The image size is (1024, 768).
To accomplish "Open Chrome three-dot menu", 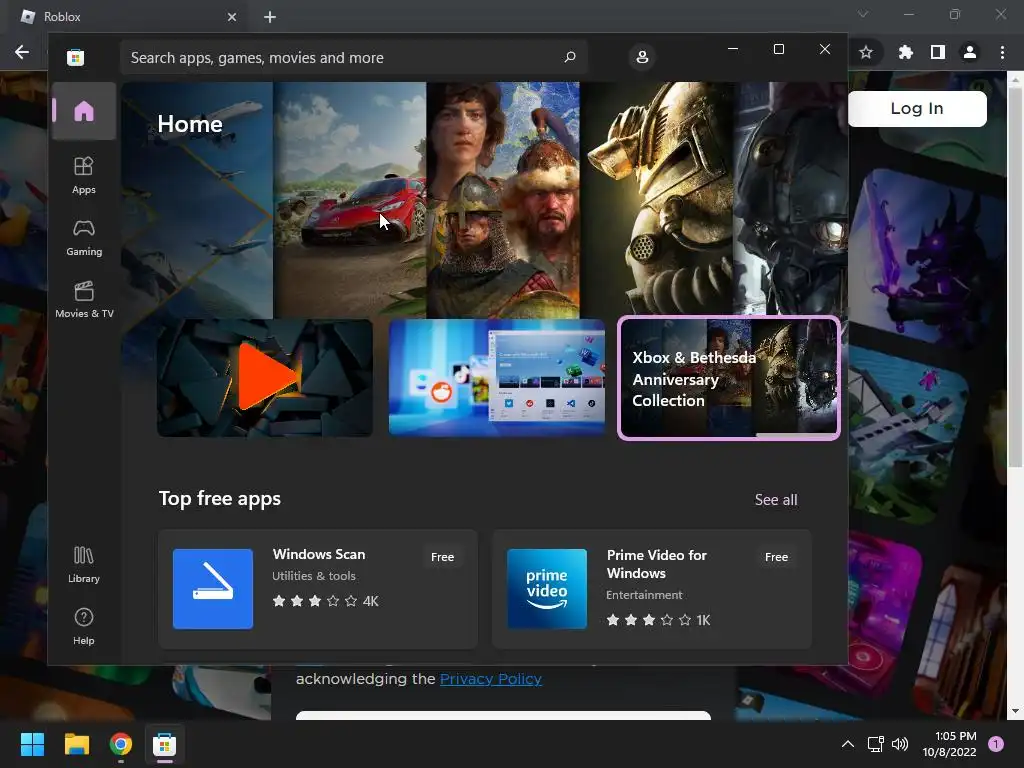I will (x=1002, y=52).
